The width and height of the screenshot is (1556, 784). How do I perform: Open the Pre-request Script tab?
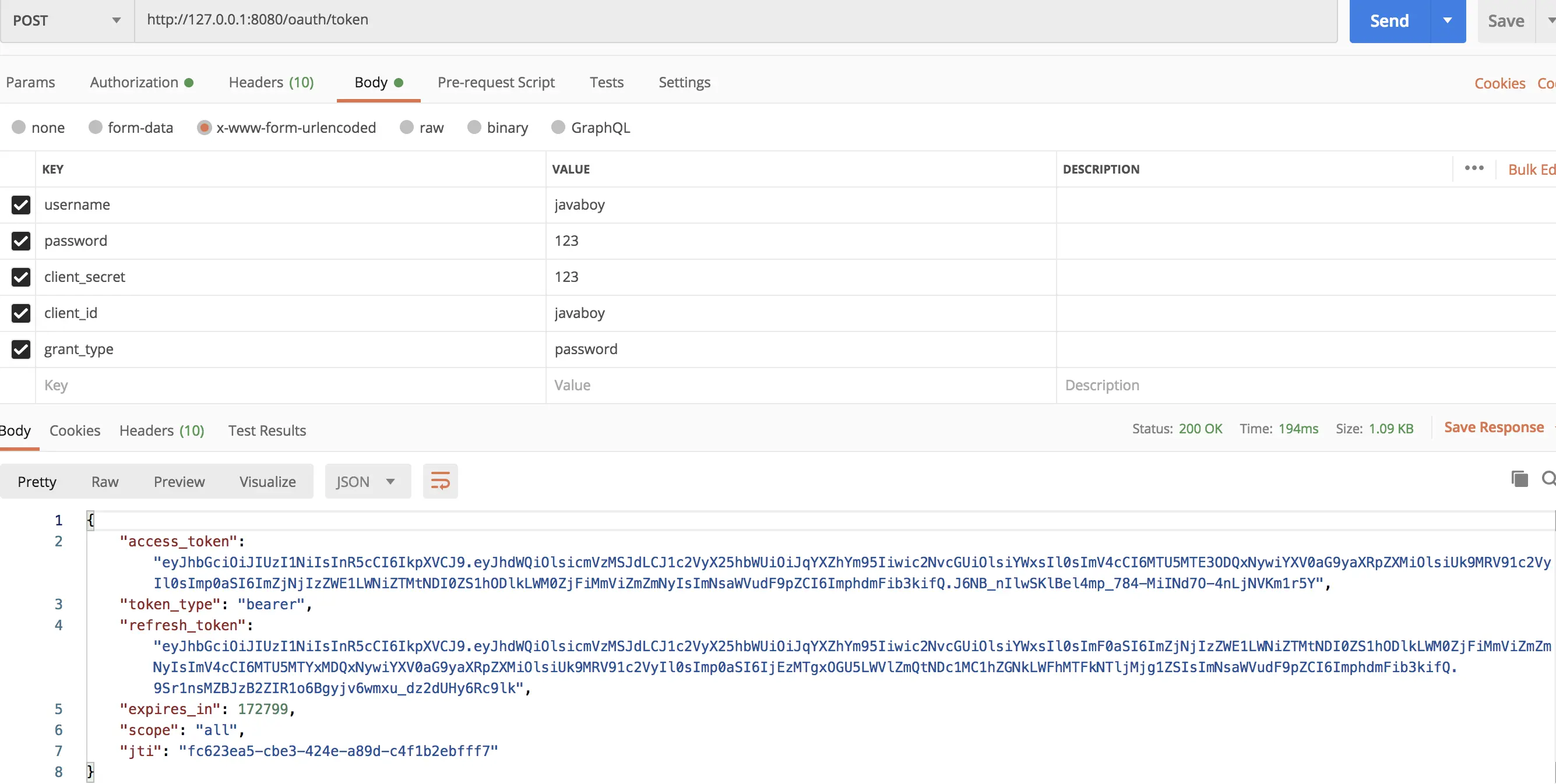coord(495,82)
